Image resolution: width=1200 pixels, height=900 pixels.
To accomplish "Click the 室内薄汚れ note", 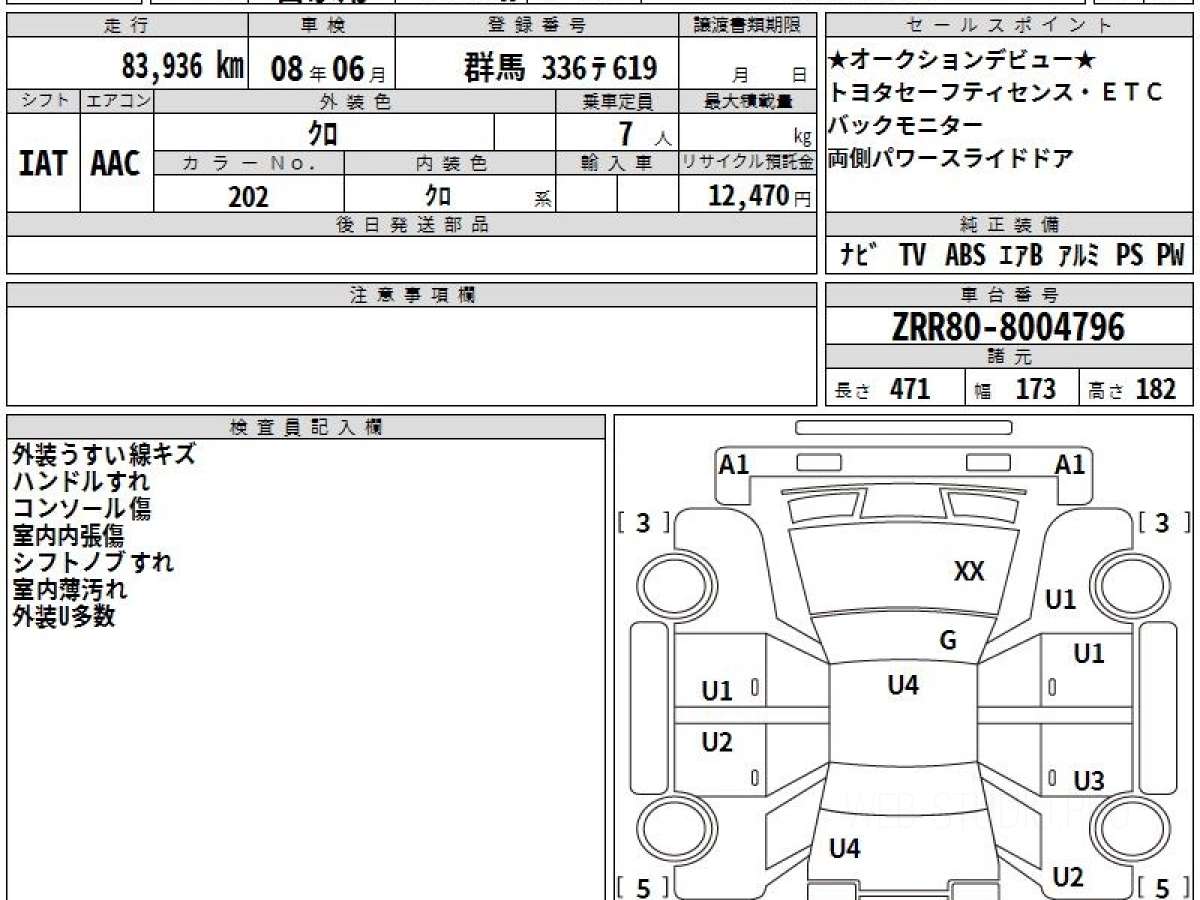I will tap(70, 589).
